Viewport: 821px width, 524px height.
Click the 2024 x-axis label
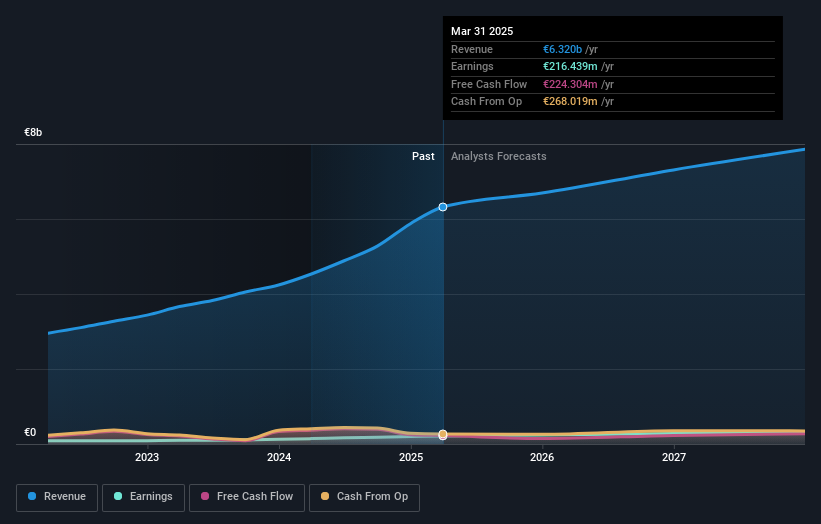pos(279,458)
